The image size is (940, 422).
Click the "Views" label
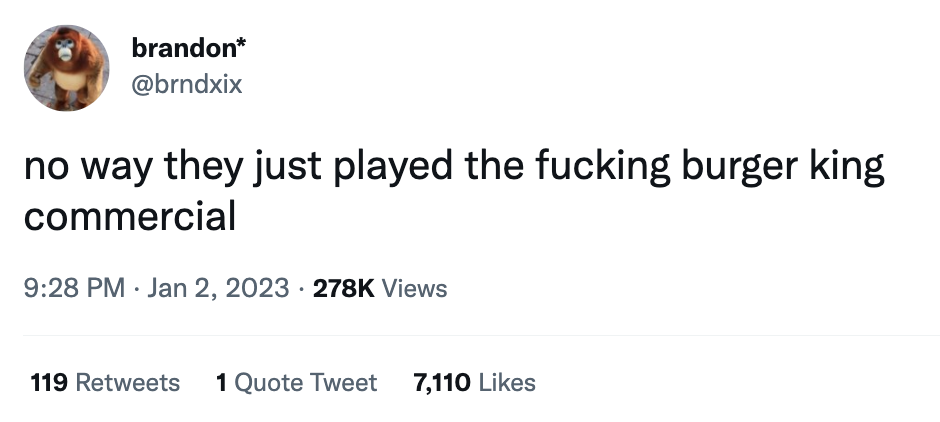click(415, 289)
